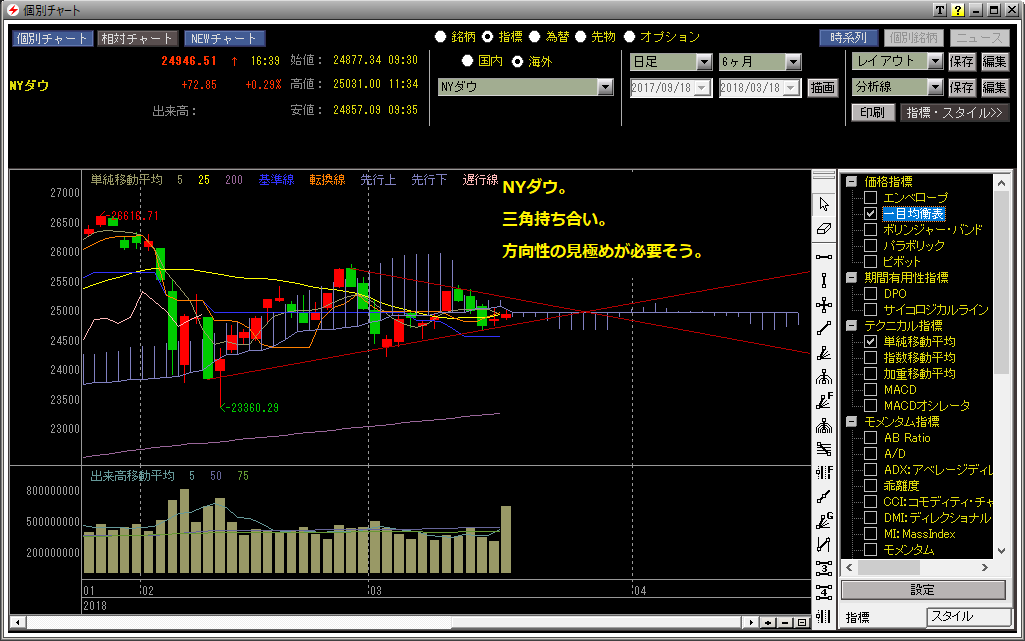Collapse the テクニカル指標 tree group
This screenshot has width=1025, height=641.
(852, 325)
